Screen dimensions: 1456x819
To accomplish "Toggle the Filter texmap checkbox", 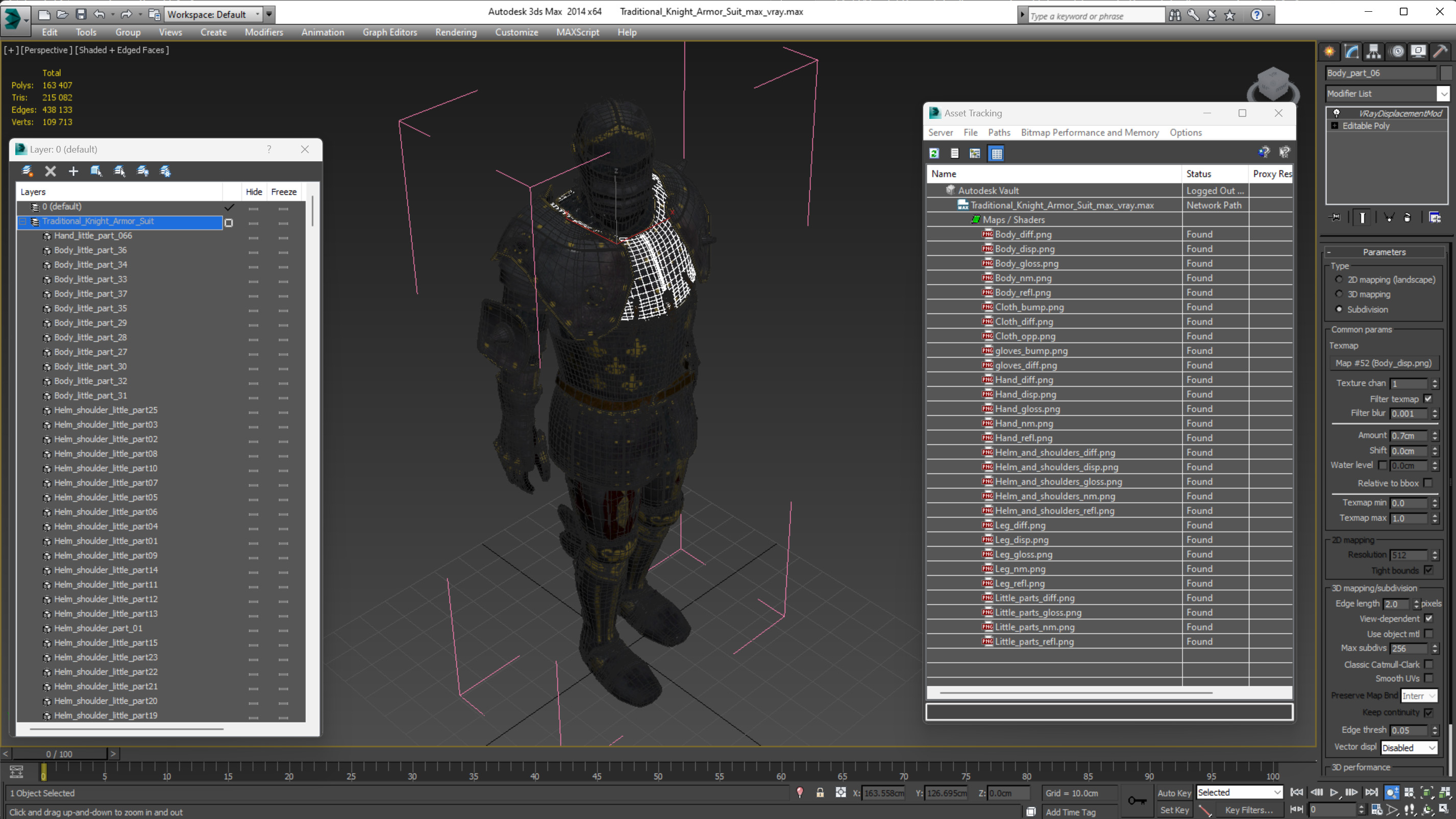I will pyautogui.click(x=1428, y=399).
